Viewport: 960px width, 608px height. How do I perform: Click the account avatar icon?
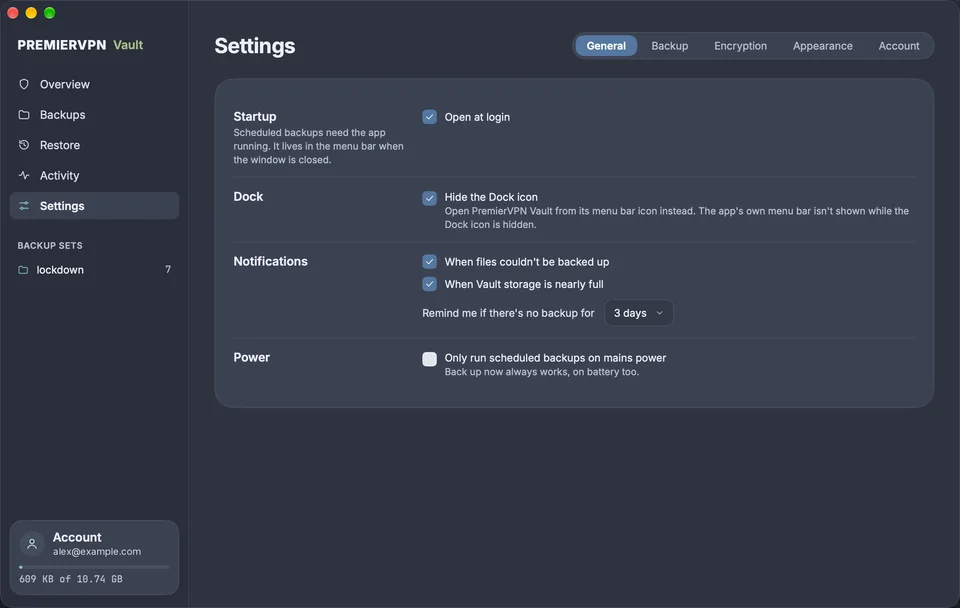pos(32,544)
